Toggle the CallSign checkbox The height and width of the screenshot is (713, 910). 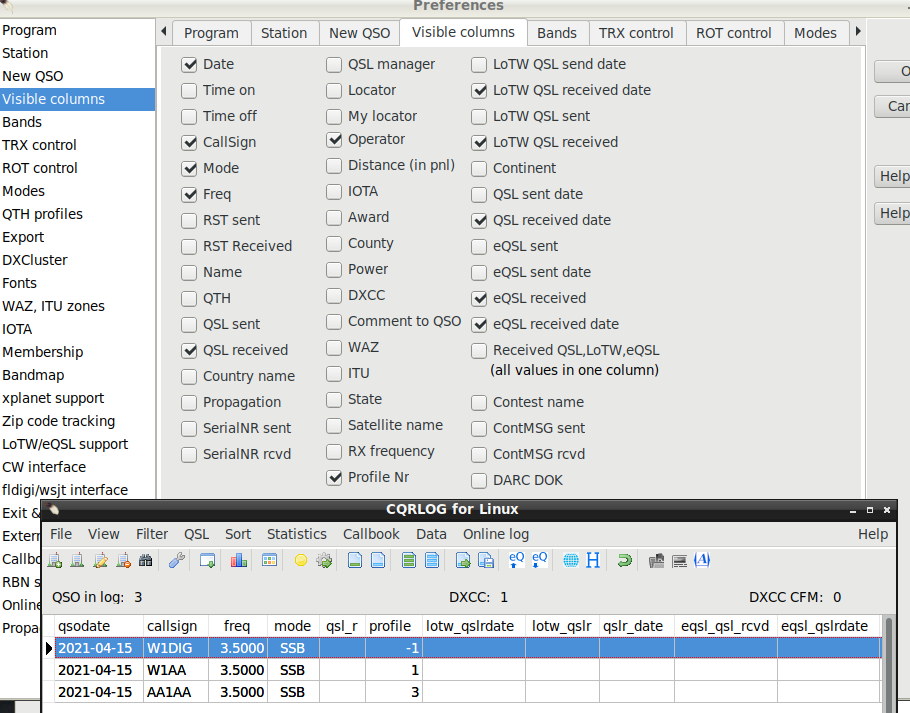pos(189,142)
